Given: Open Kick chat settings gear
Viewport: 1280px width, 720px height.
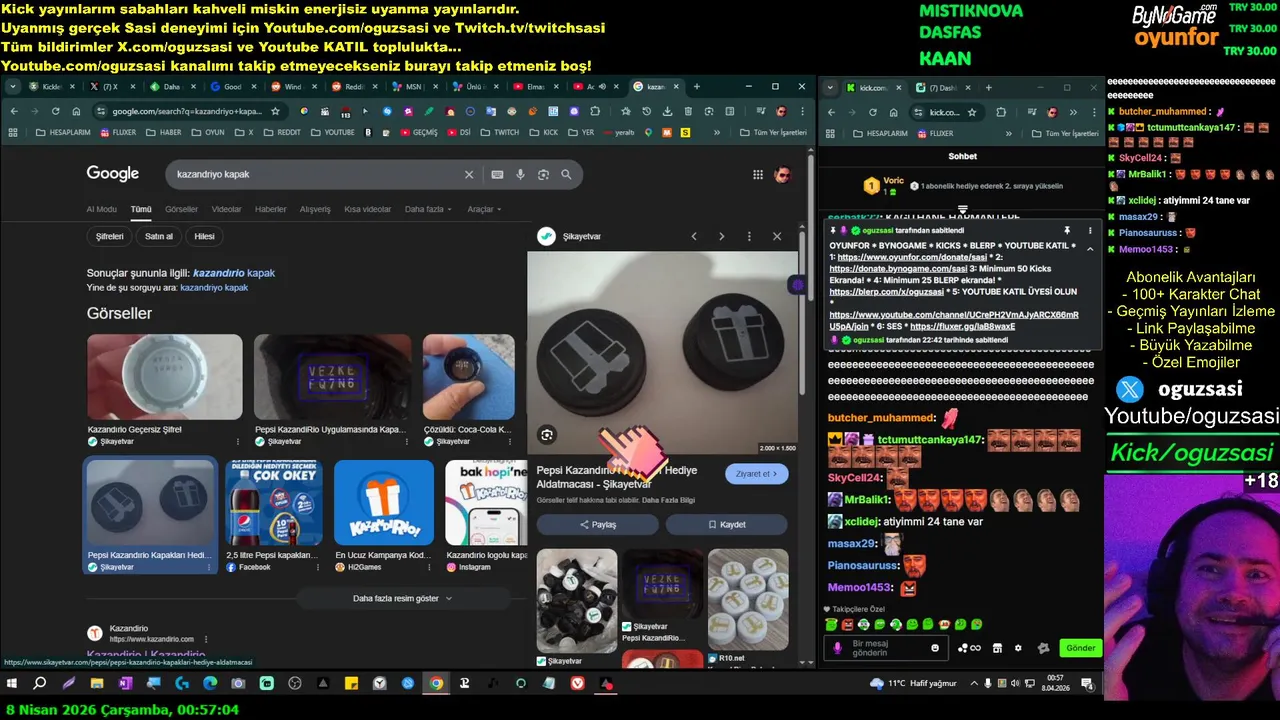Looking at the screenshot, I should pos(1018,648).
